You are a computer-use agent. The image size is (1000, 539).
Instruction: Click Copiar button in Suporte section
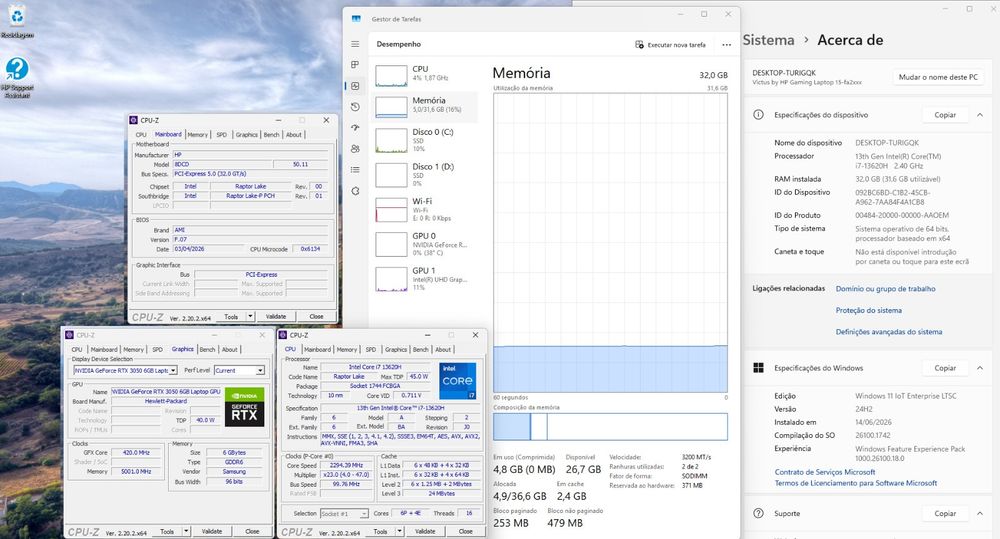(x=945, y=513)
